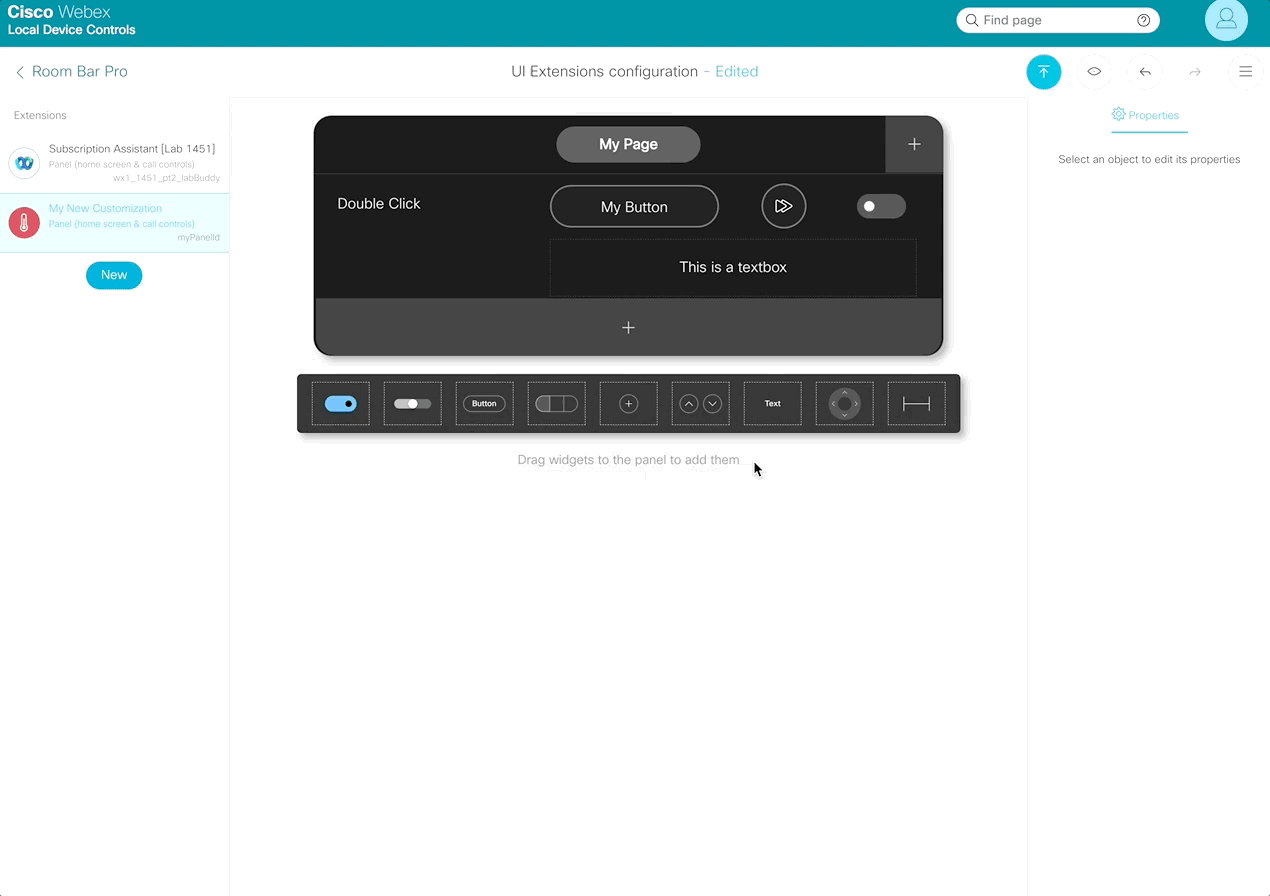
Task: Select the icon button widget in palette
Action: coord(628,404)
